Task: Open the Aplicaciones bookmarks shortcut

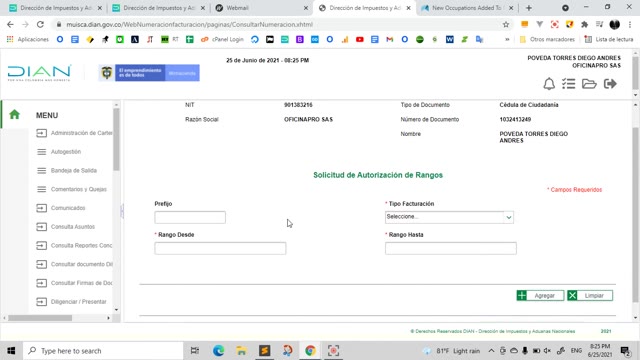Action: coord(27,40)
